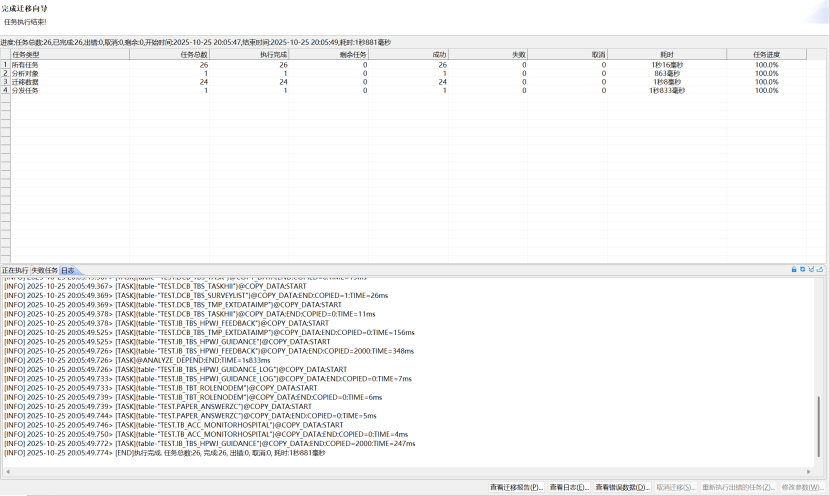This screenshot has height=496, width=830.
Task: Click the 完成迁移向导 title text
Action: pos(24,8)
